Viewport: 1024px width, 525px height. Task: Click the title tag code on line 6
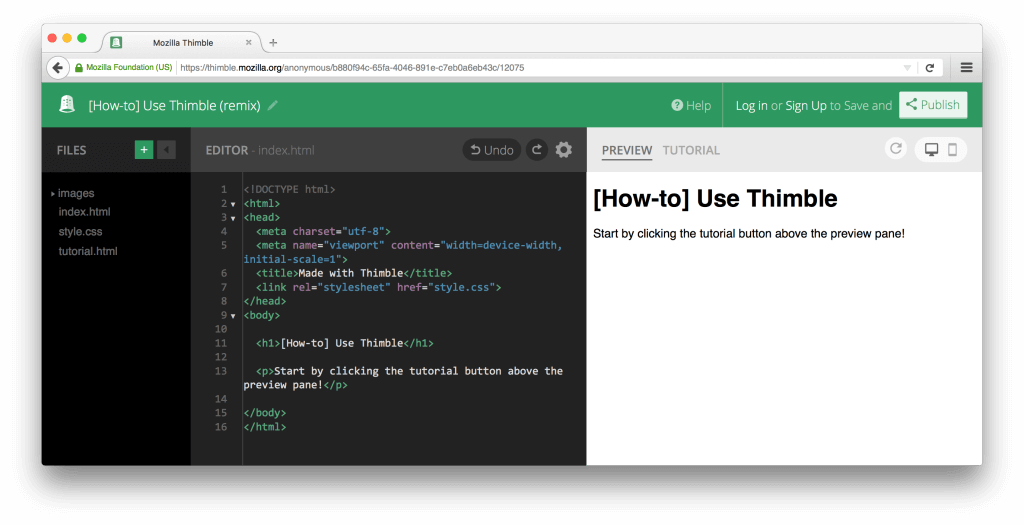[x=354, y=273]
